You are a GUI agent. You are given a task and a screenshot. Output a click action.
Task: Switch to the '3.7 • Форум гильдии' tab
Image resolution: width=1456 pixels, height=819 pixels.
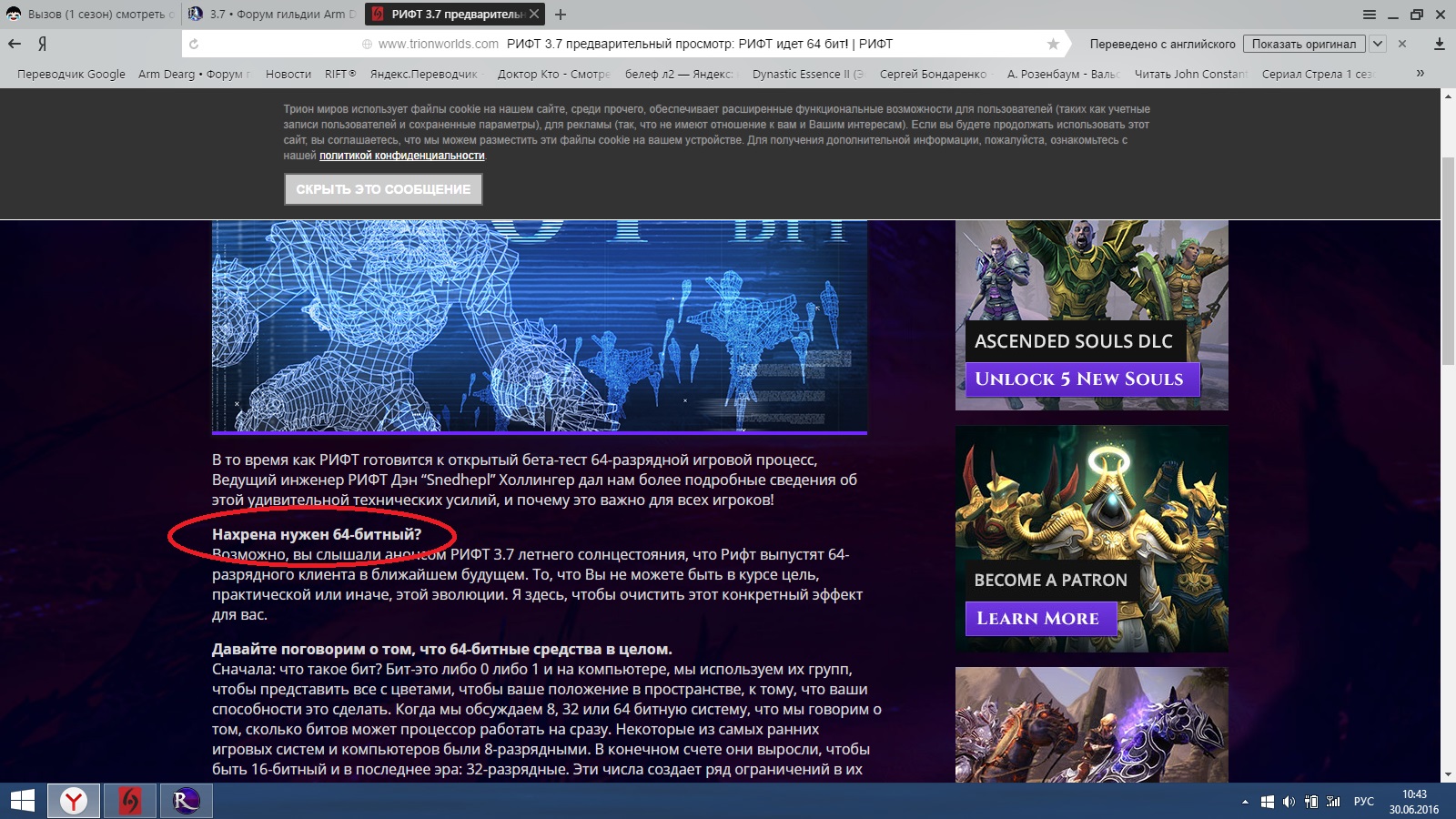(x=272, y=14)
